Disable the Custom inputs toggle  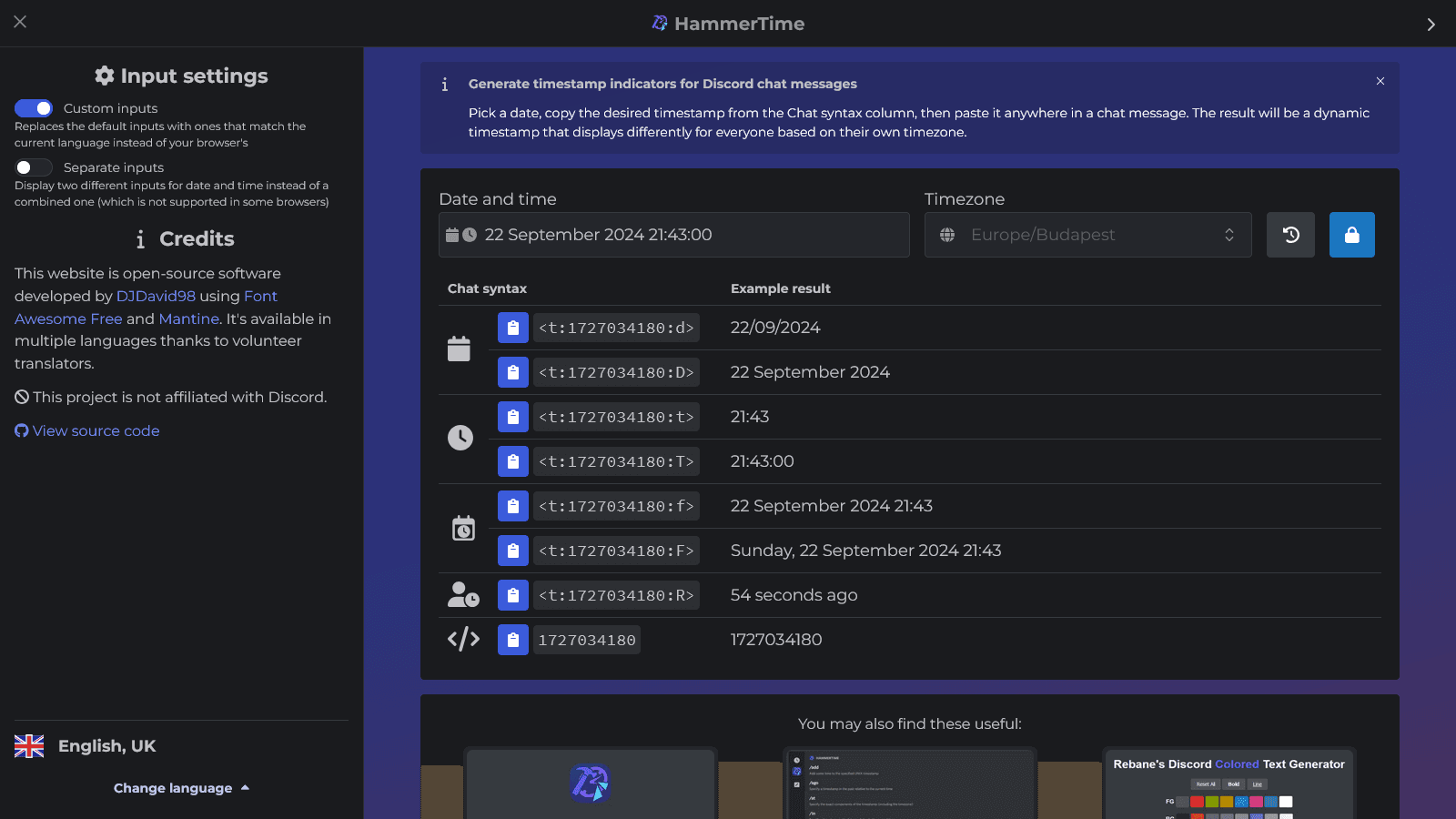pyautogui.click(x=34, y=108)
